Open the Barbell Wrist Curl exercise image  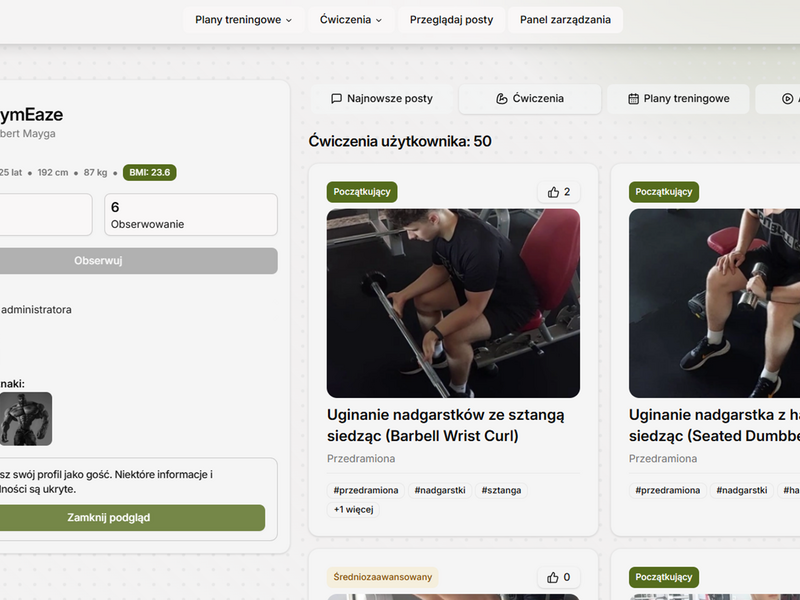pos(453,303)
